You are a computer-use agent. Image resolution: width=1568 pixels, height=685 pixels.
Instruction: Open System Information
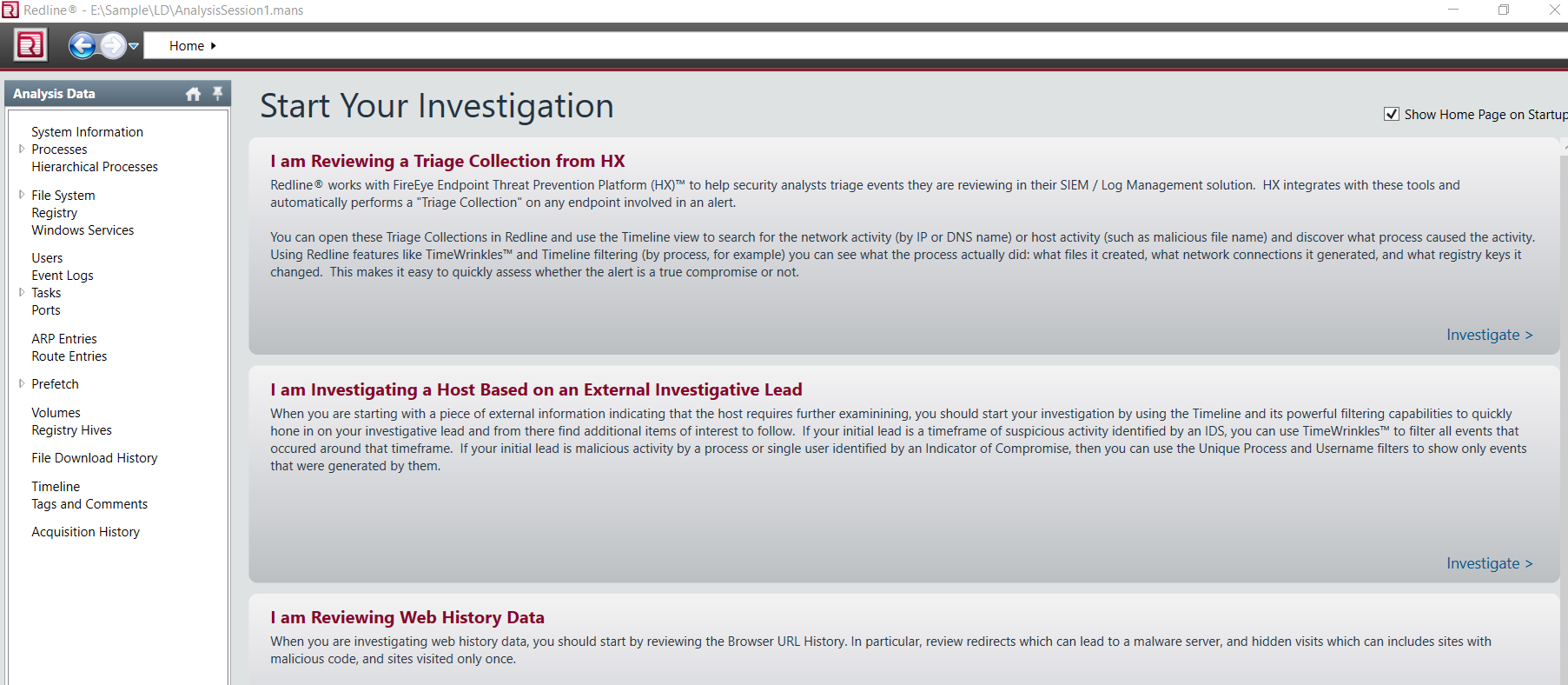[88, 132]
